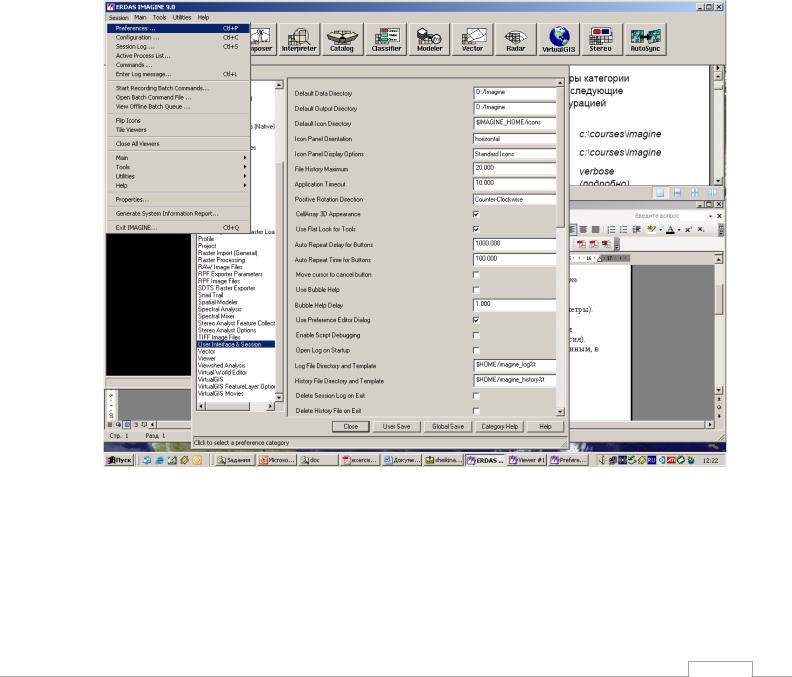The image size is (792, 677).
Task: Click Word's subscript icon
Action: (x=701, y=230)
